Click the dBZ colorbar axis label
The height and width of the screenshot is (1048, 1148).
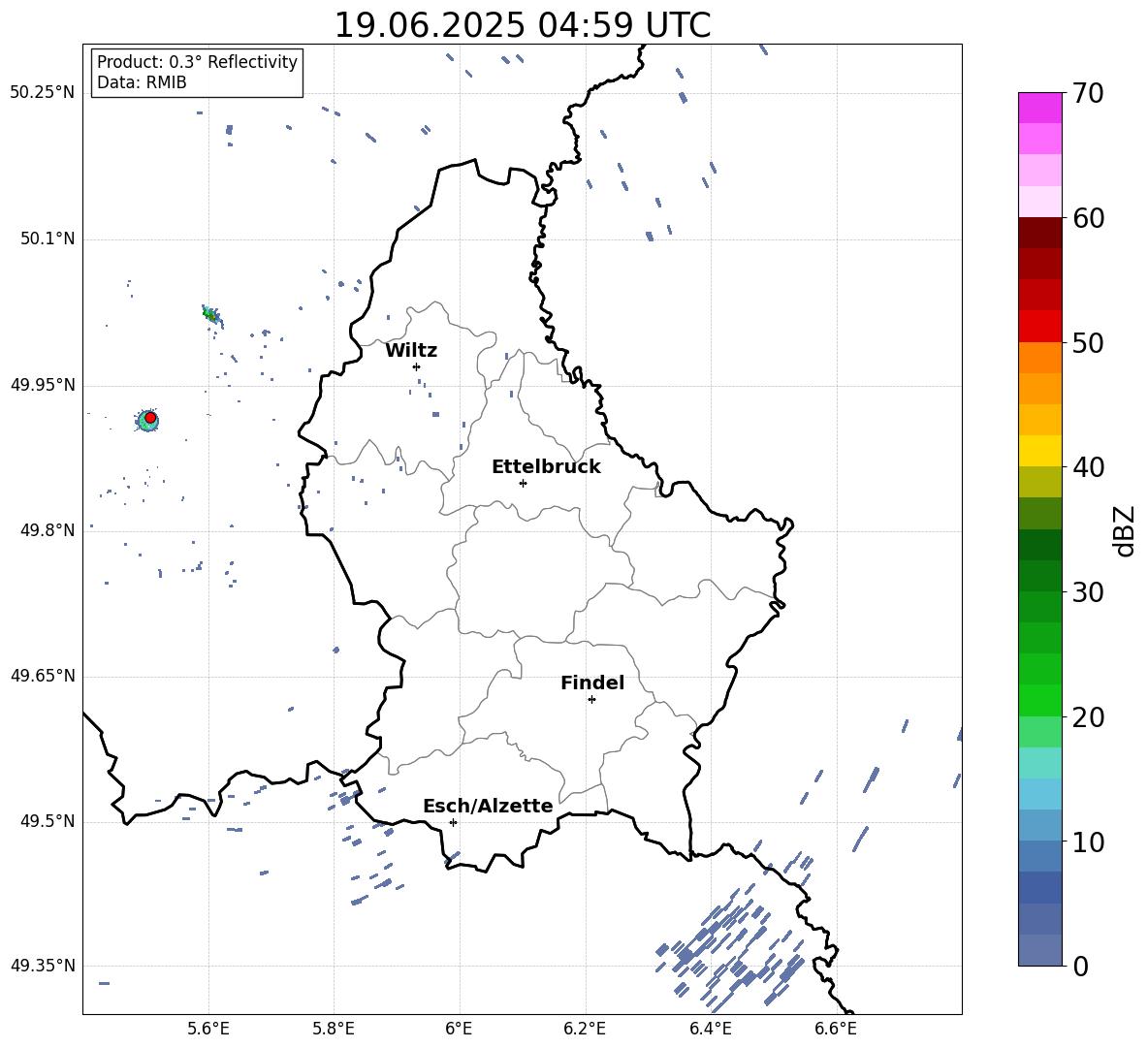pos(1126,530)
